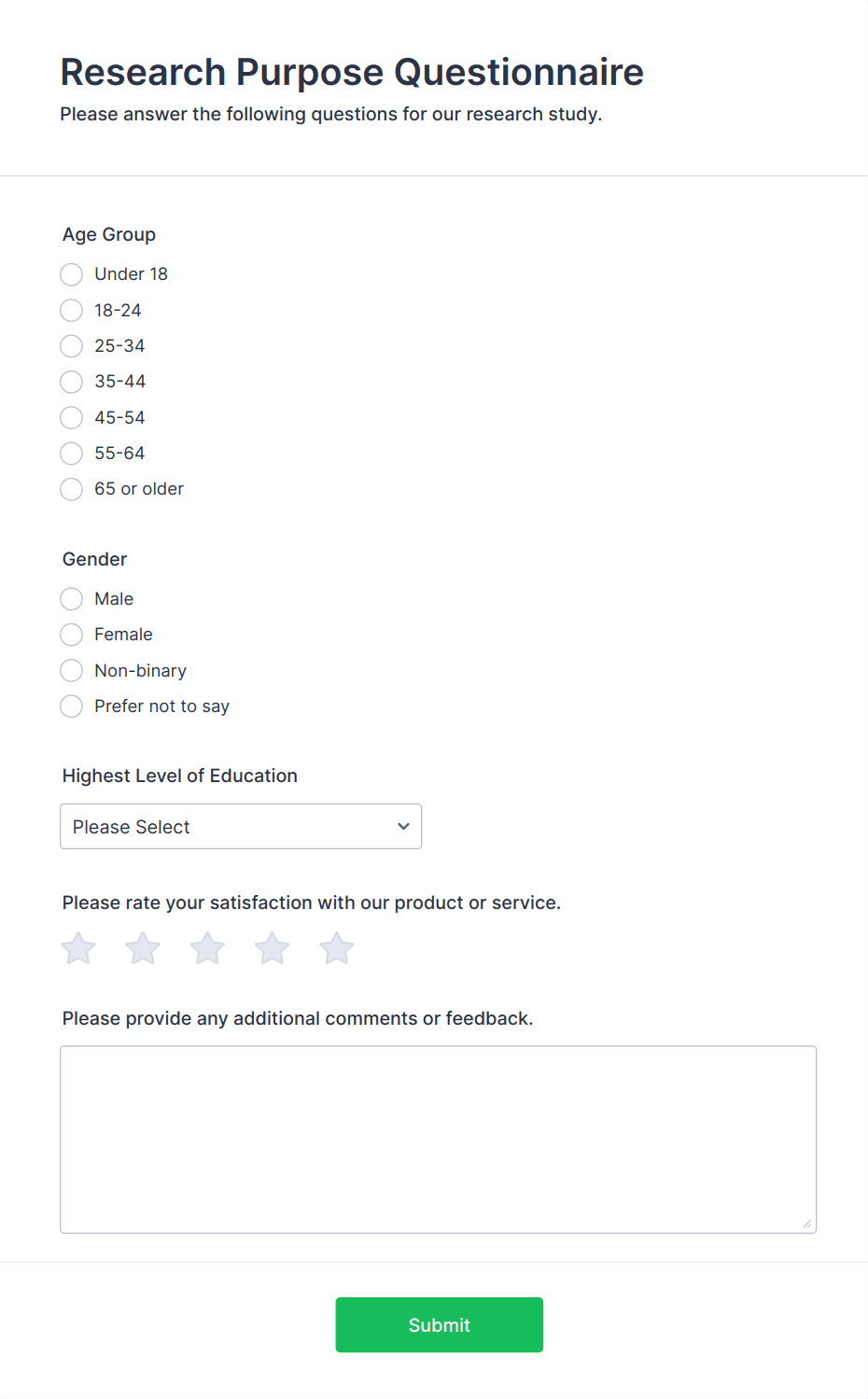Give a two-star rating
Image resolution: width=868 pixels, height=1399 pixels.
point(143,947)
